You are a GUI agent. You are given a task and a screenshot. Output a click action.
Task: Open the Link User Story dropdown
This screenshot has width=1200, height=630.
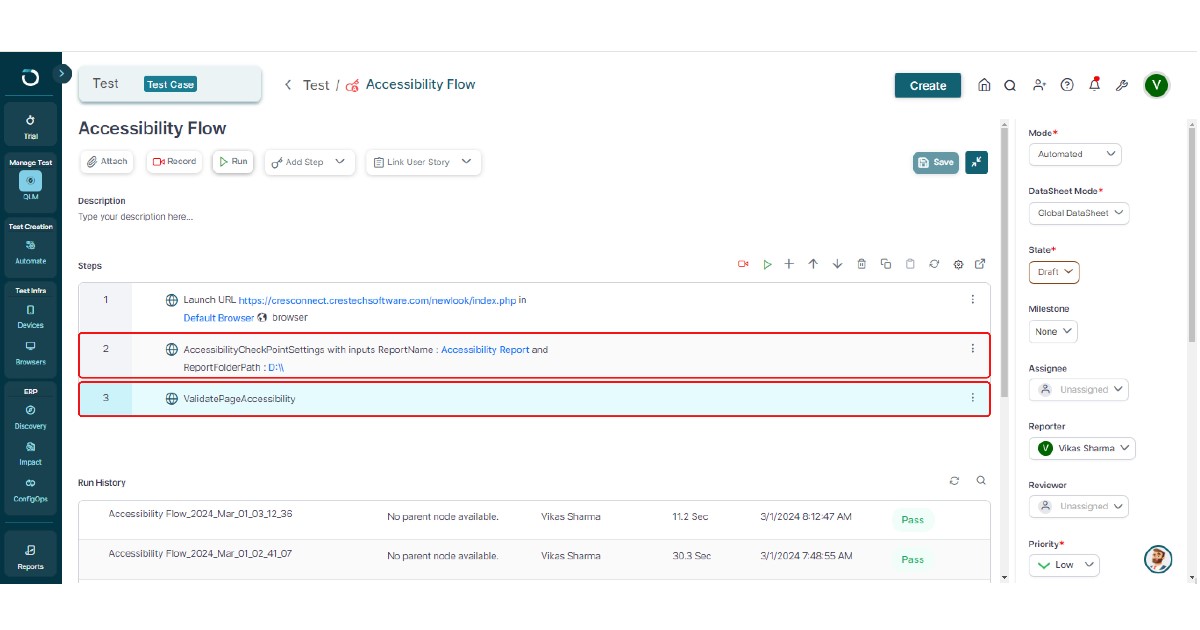coord(424,162)
